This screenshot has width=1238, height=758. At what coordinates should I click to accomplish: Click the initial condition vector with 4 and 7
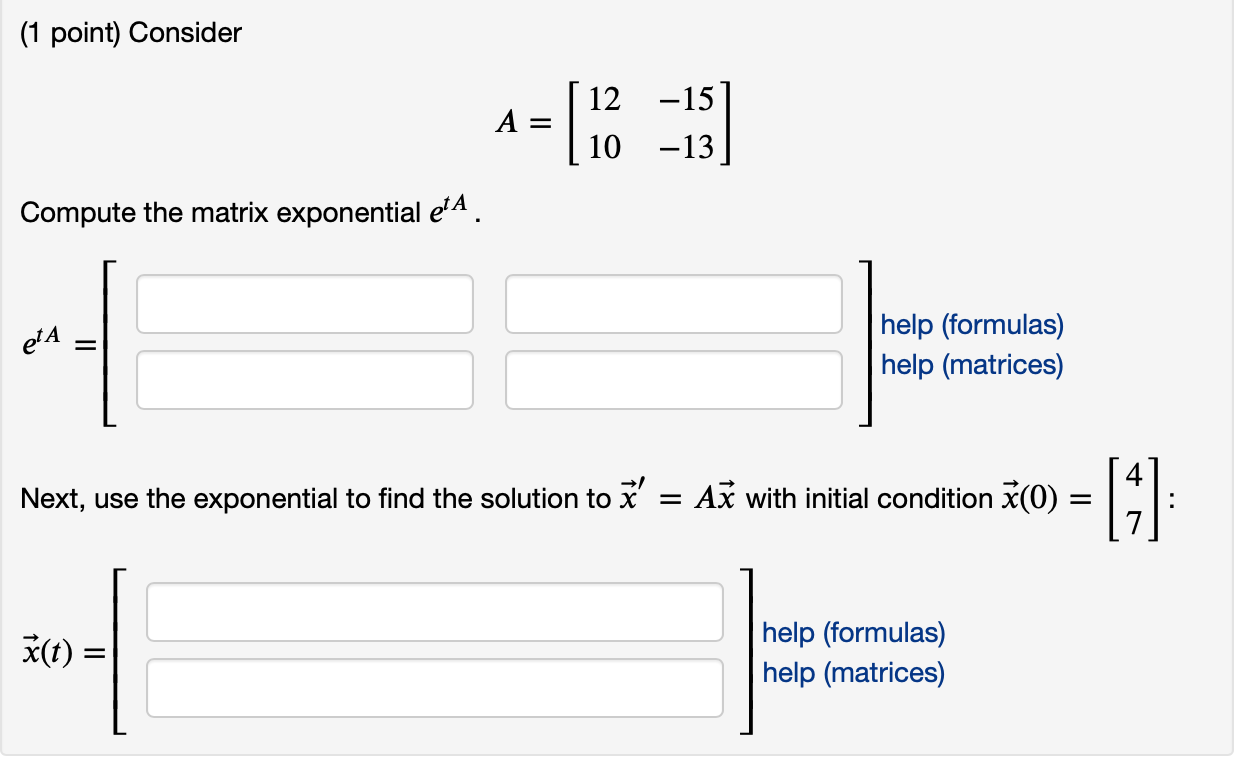(x=1134, y=498)
